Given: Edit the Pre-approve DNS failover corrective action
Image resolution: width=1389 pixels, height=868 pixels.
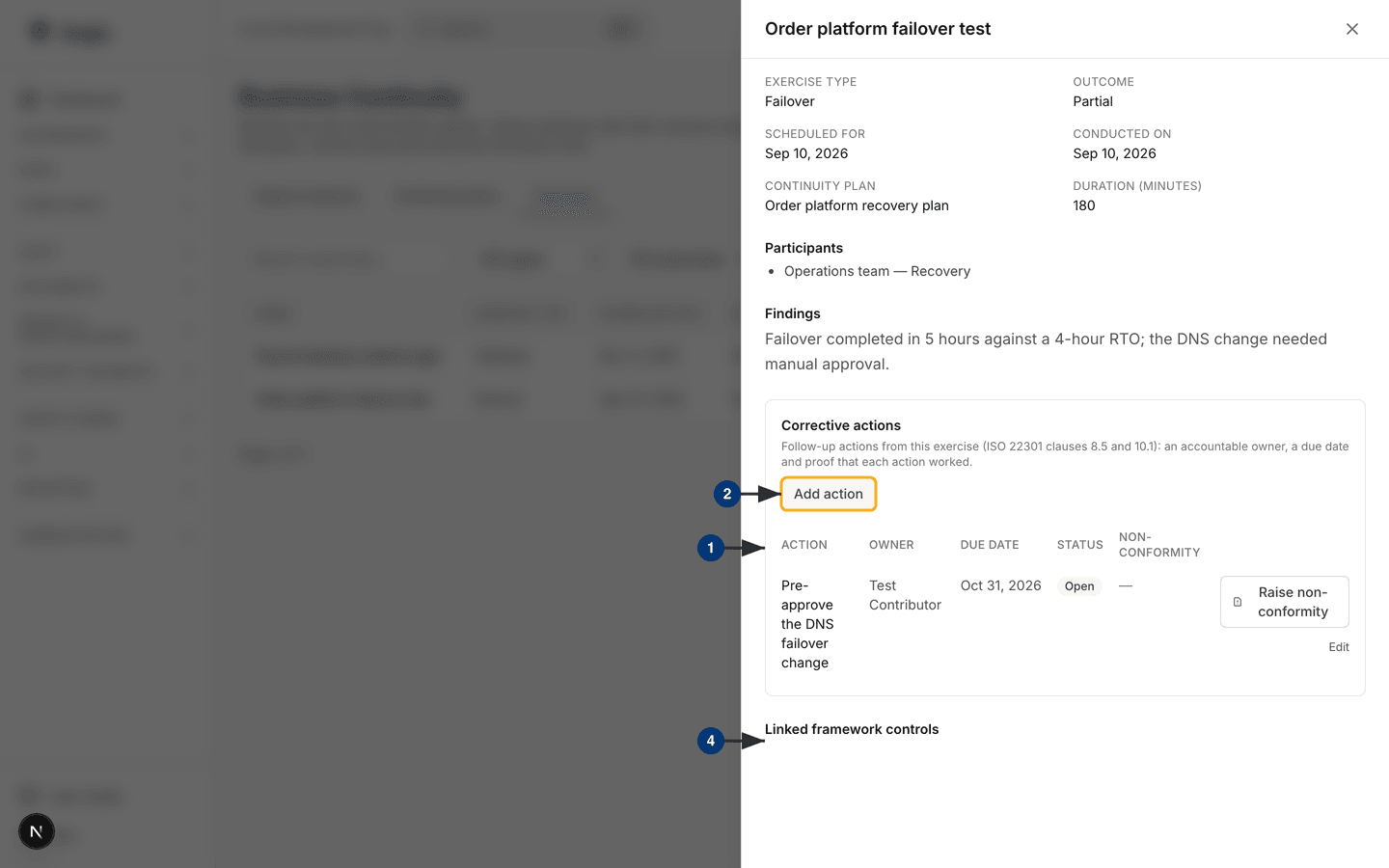Looking at the screenshot, I should pos(1338,647).
